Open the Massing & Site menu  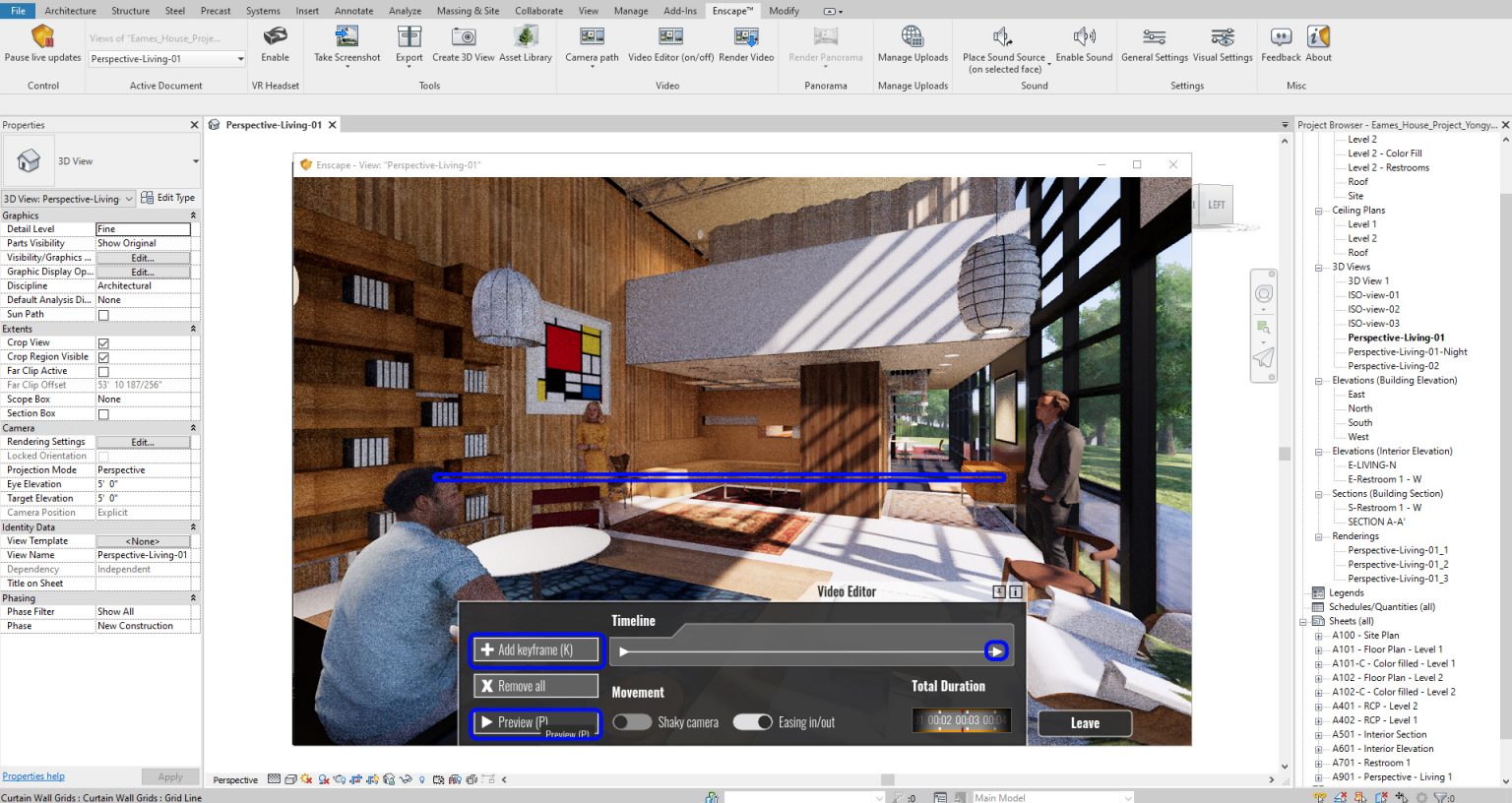coord(468,11)
